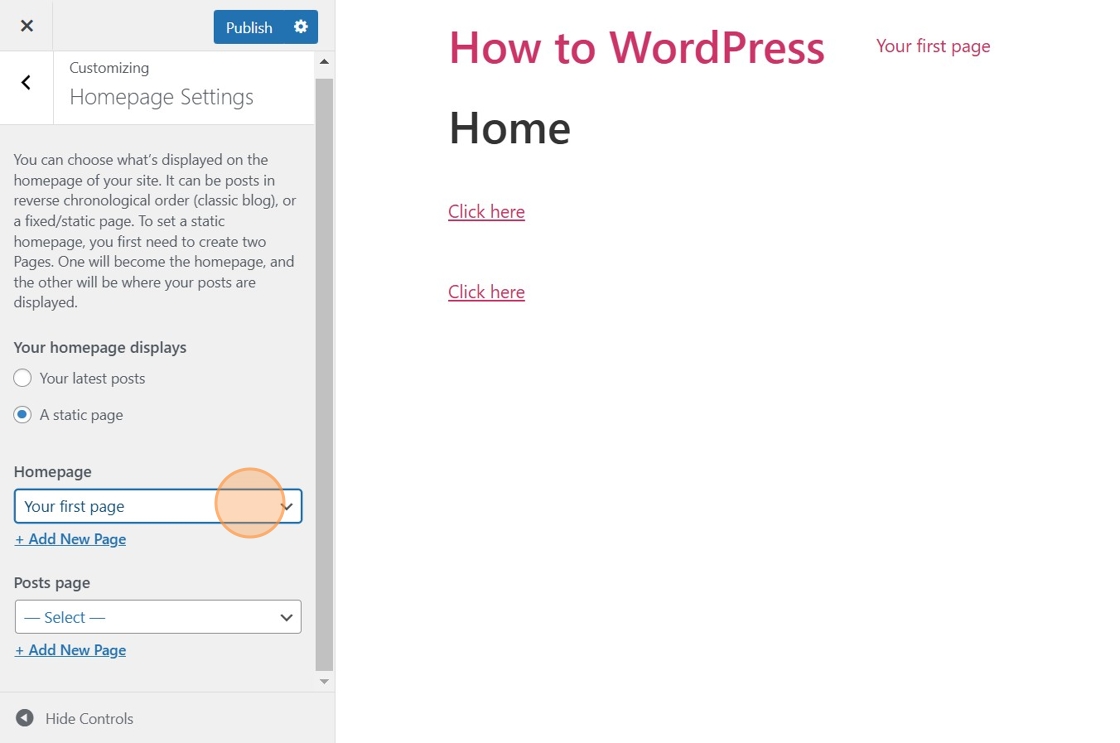The image size is (1120, 743).
Task: Click the 'Customizing' breadcrumb text
Action: [109, 68]
